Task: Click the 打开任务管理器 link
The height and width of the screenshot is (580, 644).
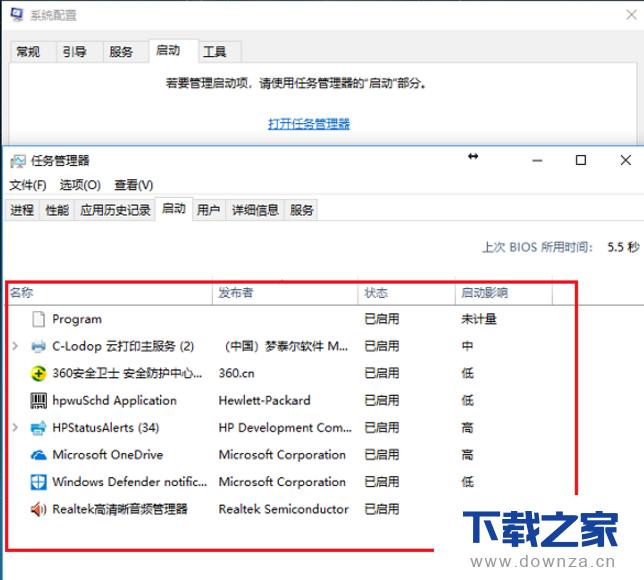Action: coord(309,124)
